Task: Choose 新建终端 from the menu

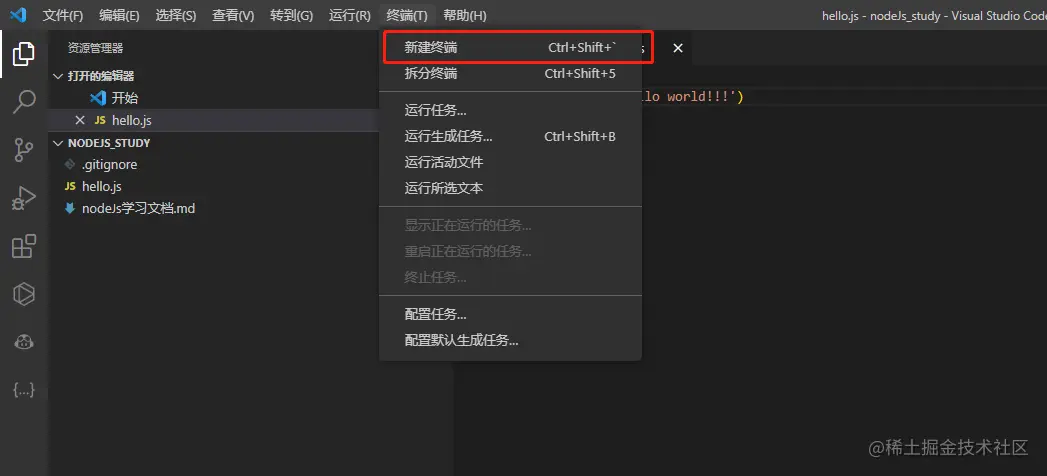Action: coord(510,47)
